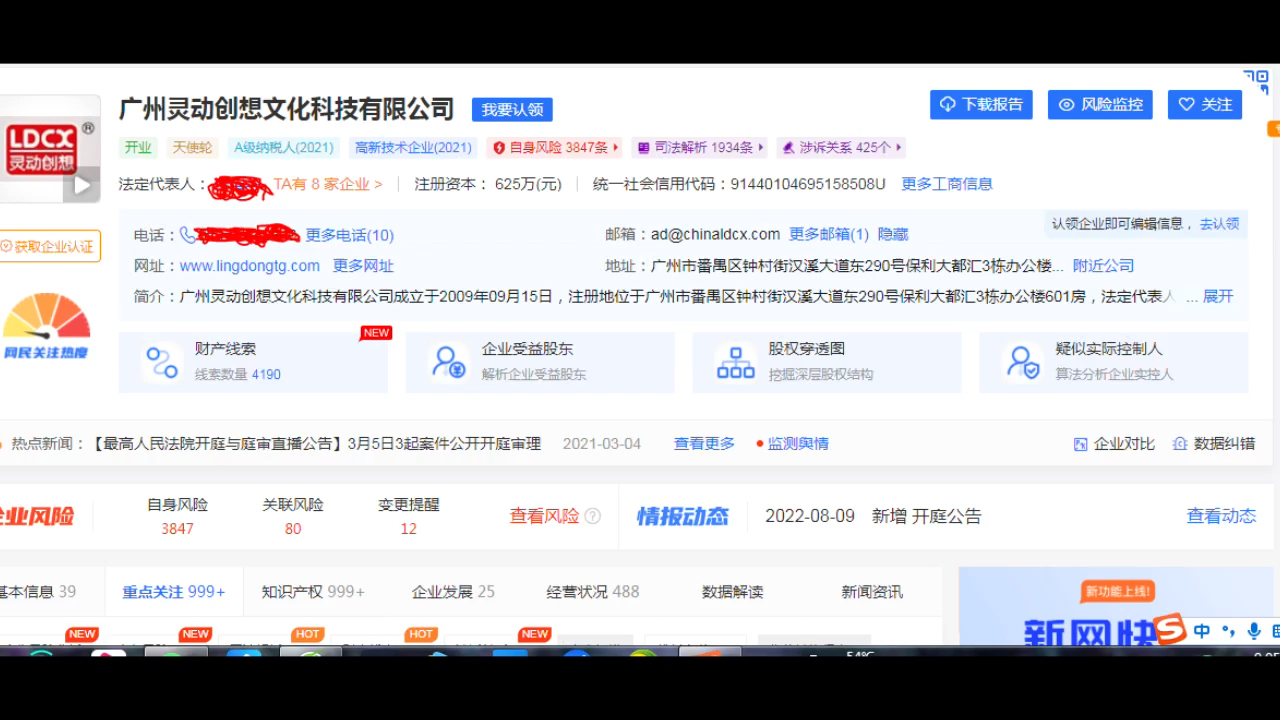The image size is (1280, 720).
Task: Click the LDCX company logo thumbnail
Action: click(50, 148)
